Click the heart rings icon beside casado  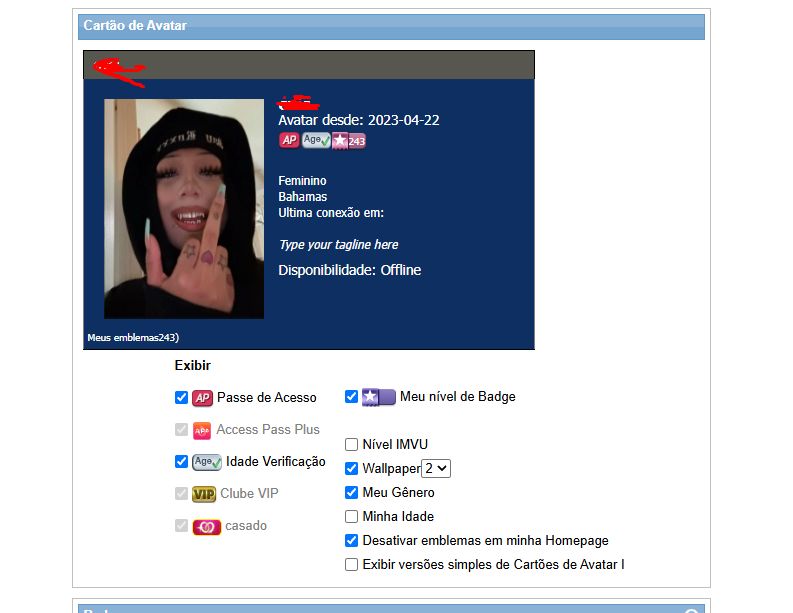pos(207,527)
